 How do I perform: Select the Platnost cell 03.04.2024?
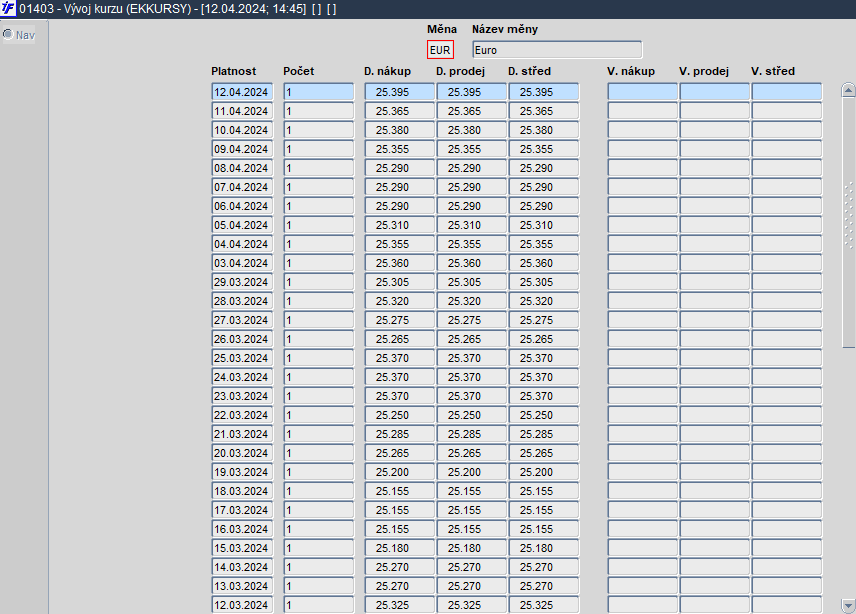(242, 263)
